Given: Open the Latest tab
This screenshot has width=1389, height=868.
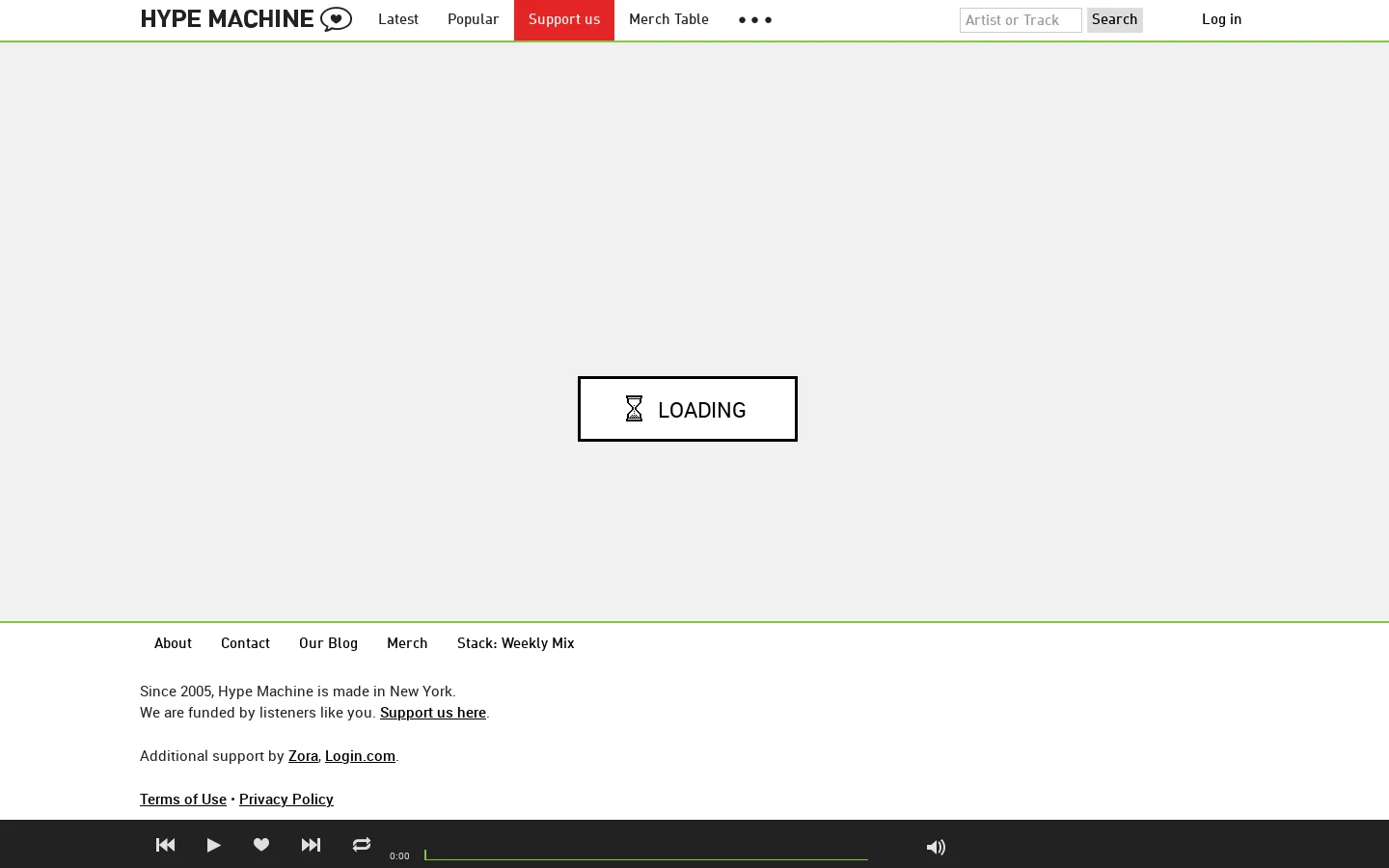Looking at the screenshot, I should coord(398,19).
